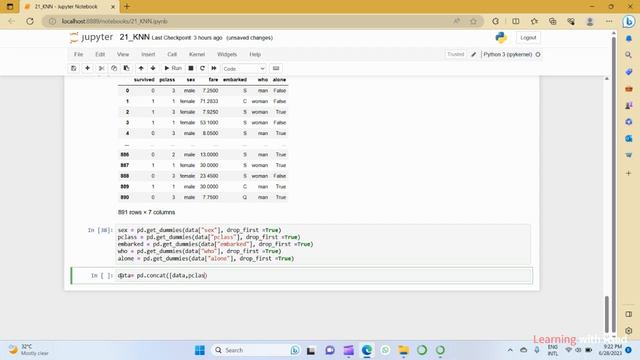Click row index 890 in the table
This screenshot has width=640, height=360.
[124, 197]
